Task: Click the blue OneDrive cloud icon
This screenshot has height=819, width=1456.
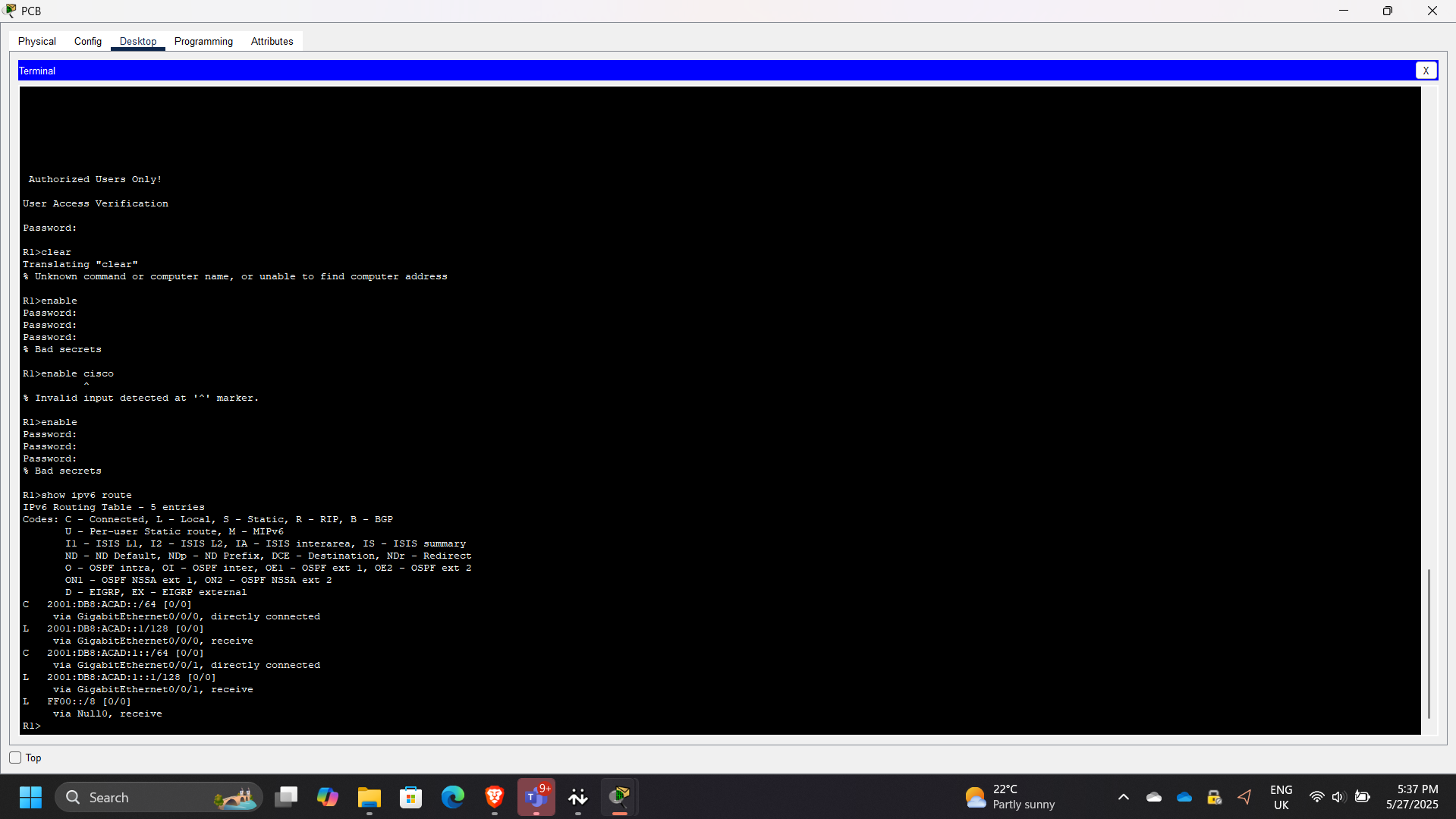Action: (1184, 797)
